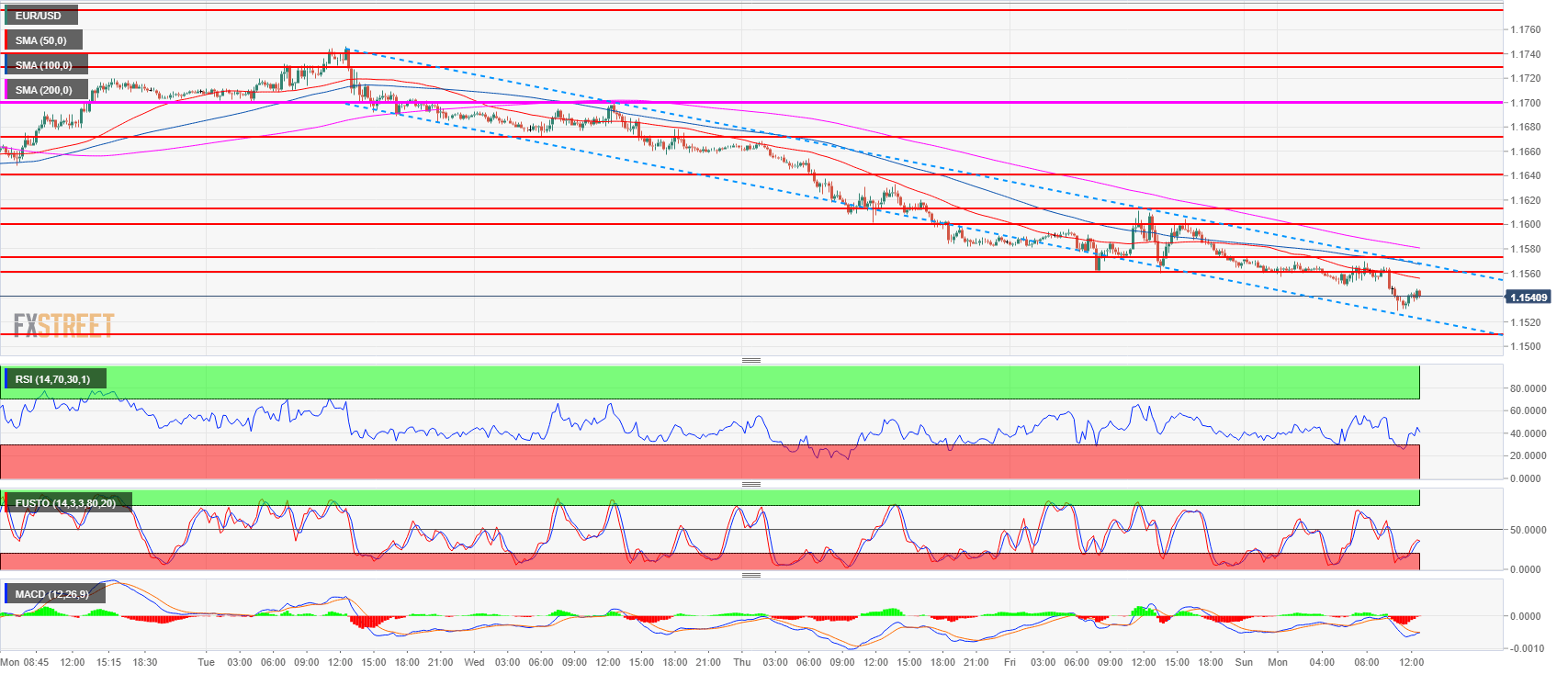Click the RSI 80.0000 axis value
1568x674 pixels.
click(x=1529, y=388)
